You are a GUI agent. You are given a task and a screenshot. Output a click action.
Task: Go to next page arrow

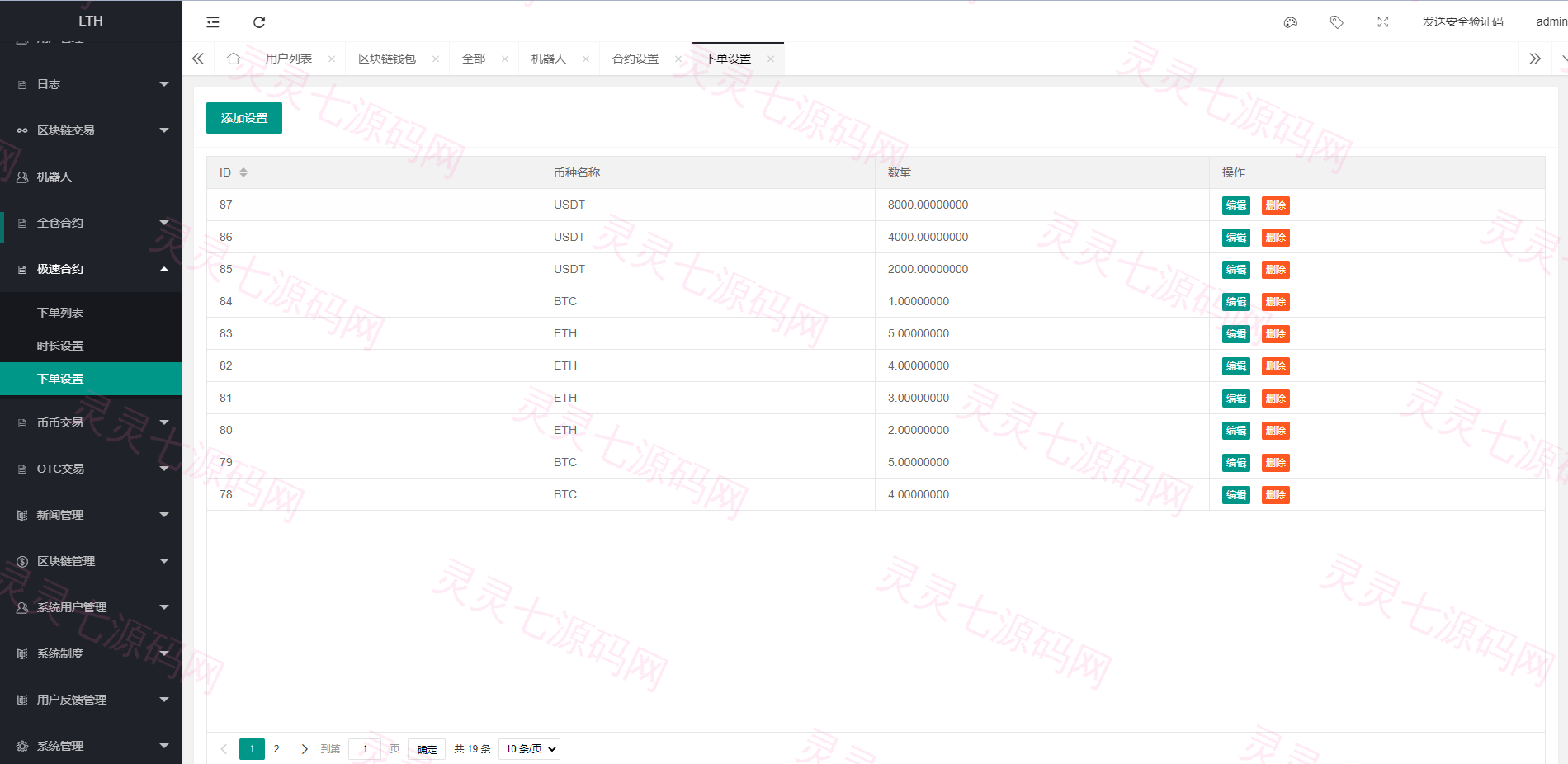(305, 749)
